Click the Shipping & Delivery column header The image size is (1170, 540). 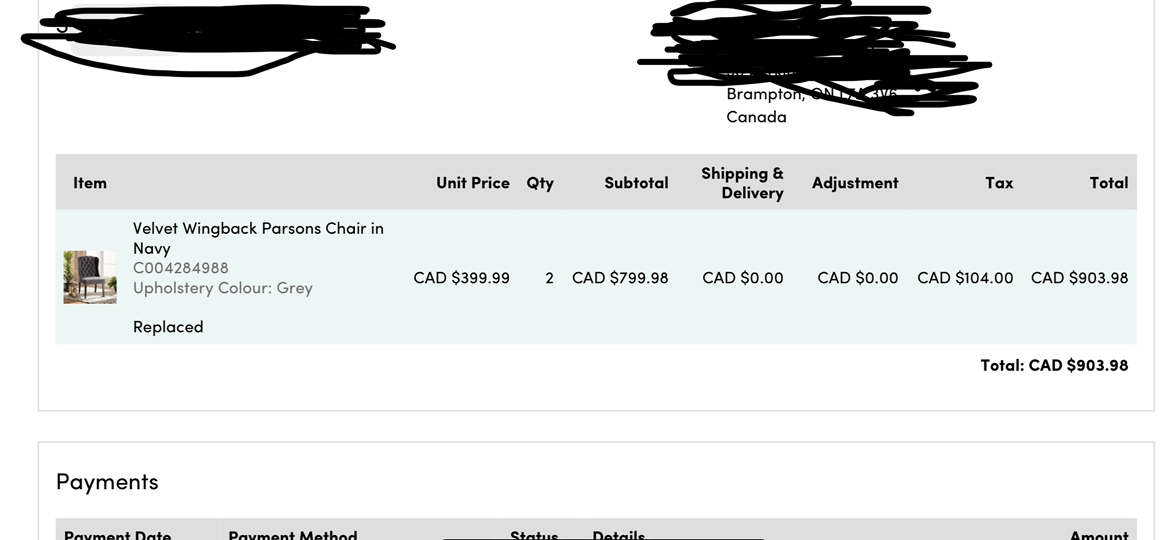[742, 183]
